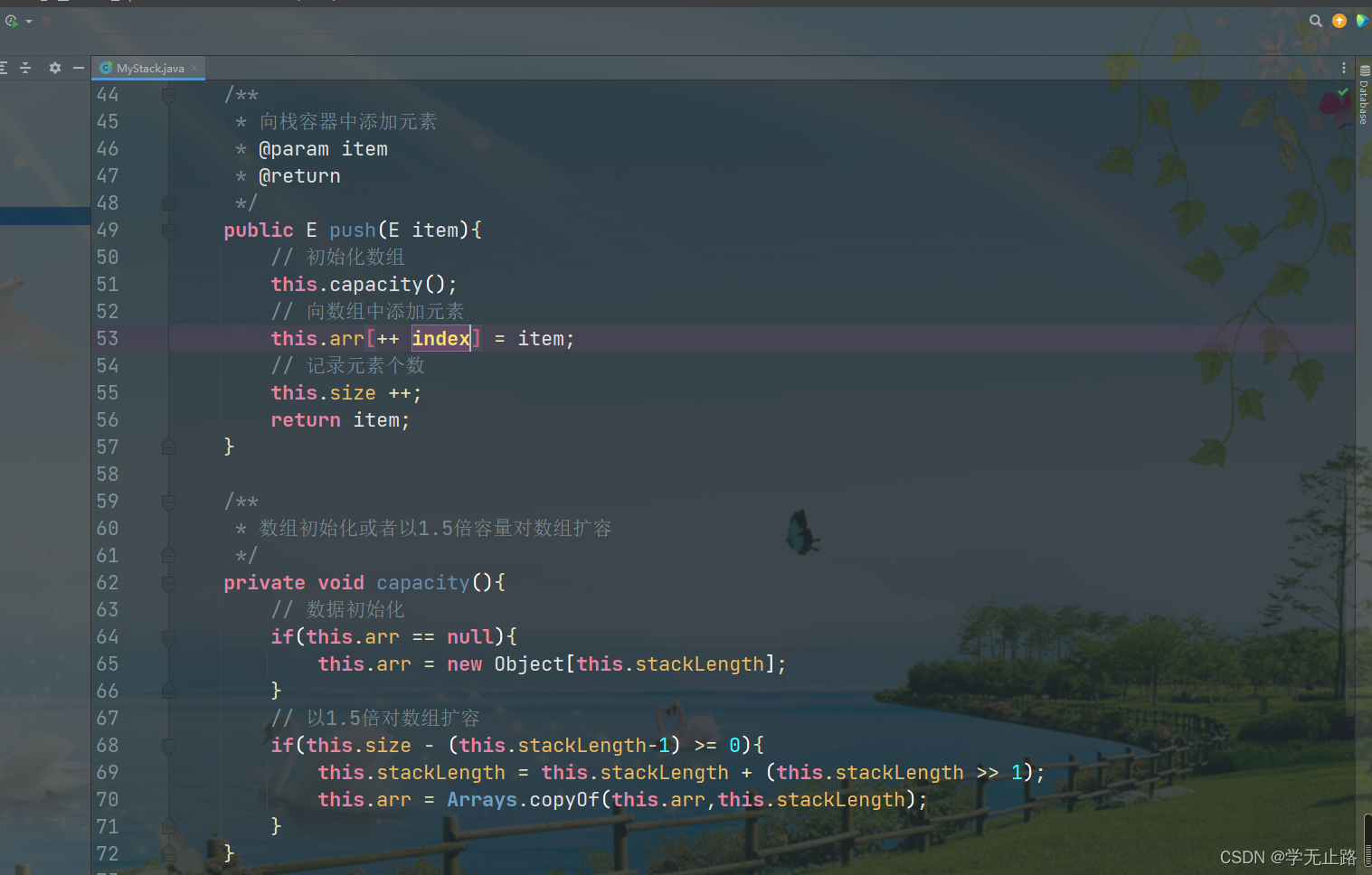This screenshot has height=875, width=1372.
Task: Collapse Javadoc fold marker at line 44
Action: click(168, 95)
